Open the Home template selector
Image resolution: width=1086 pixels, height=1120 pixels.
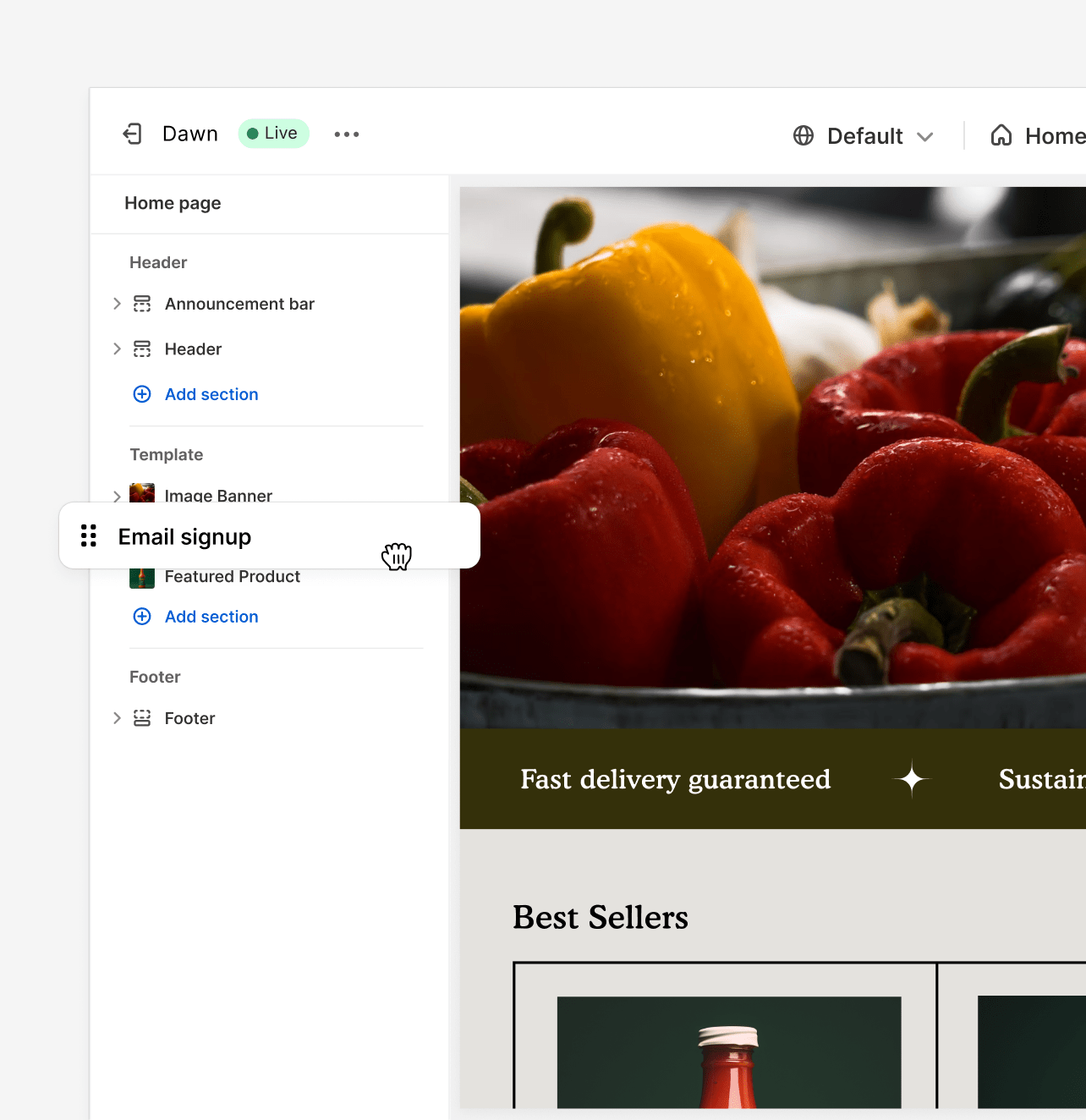[x=1039, y=135]
